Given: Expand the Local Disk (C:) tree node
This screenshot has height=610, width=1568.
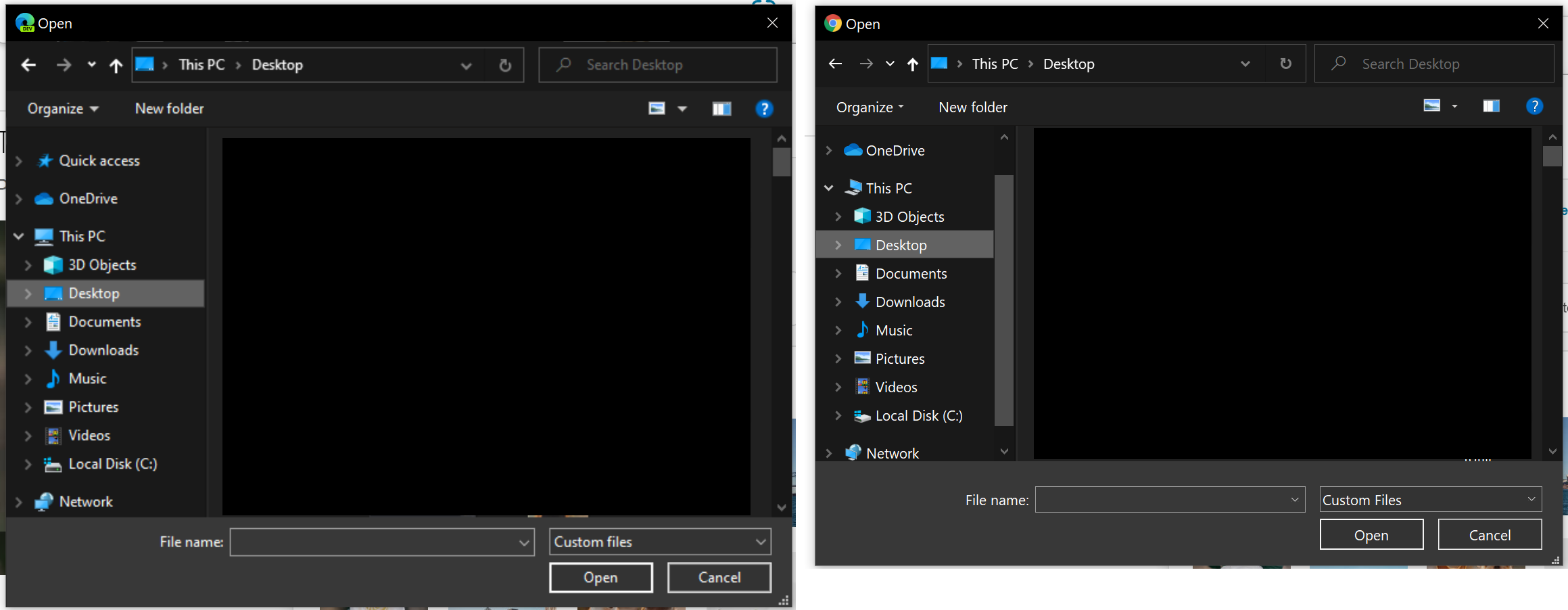Looking at the screenshot, I should (x=838, y=415).
